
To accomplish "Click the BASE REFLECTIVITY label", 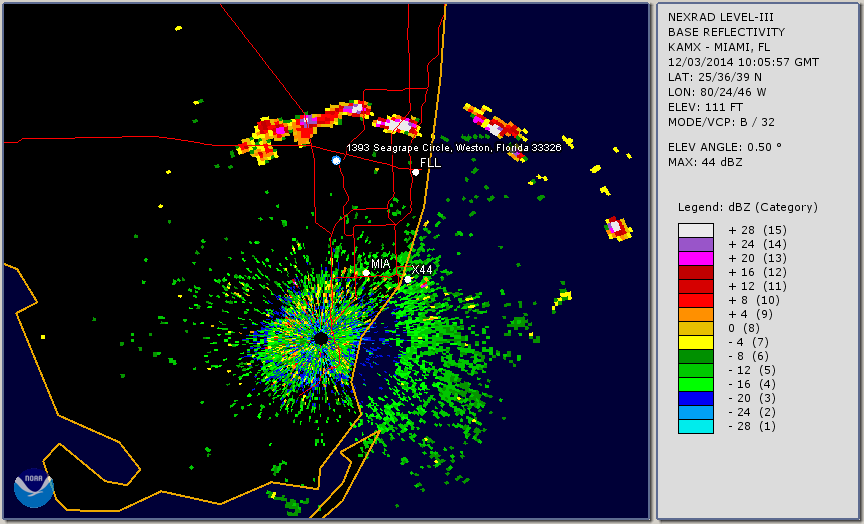I will [x=726, y=33].
